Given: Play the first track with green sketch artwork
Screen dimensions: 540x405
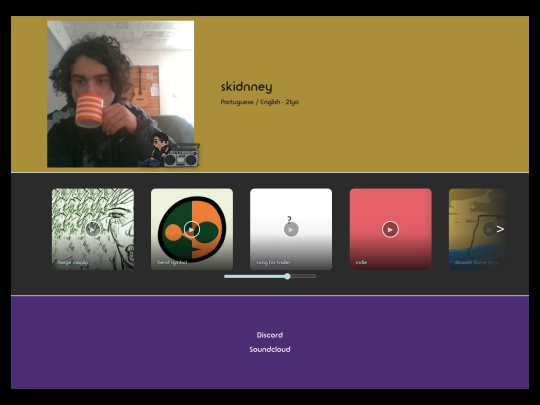Looking at the screenshot, I should (93, 229).
